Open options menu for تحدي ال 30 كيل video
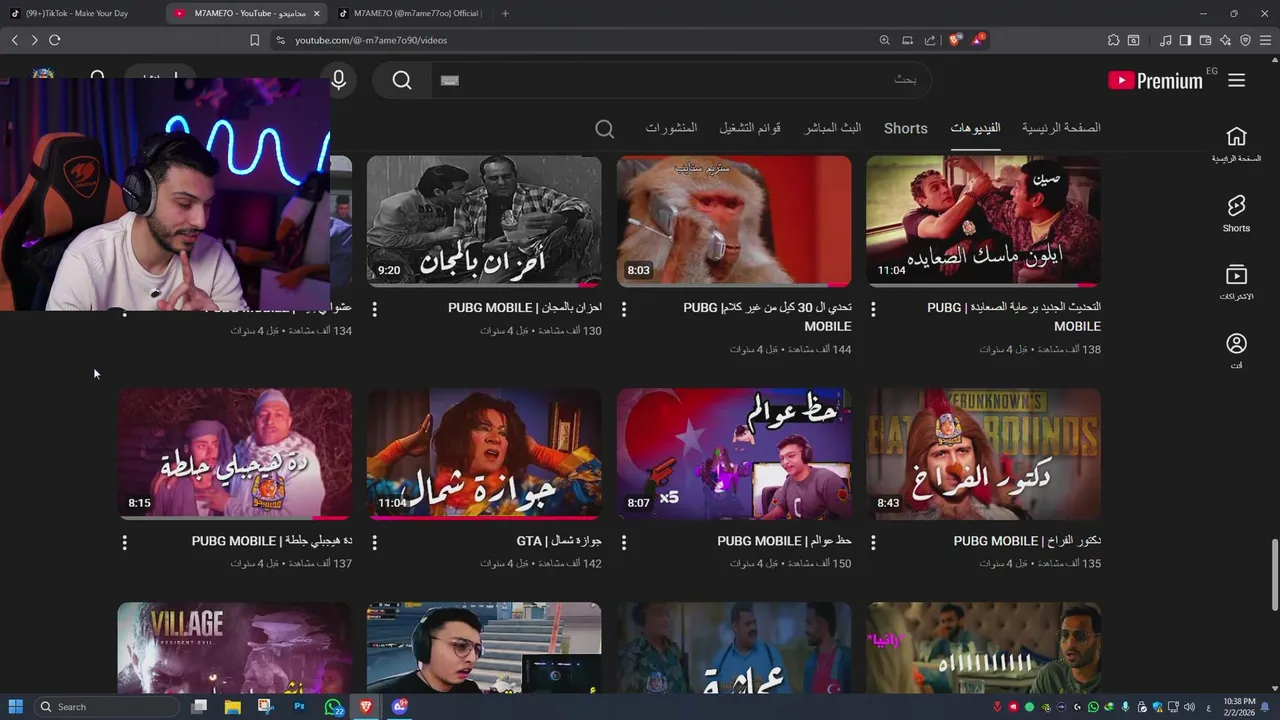Image resolution: width=1280 pixels, height=720 pixels. [x=624, y=309]
